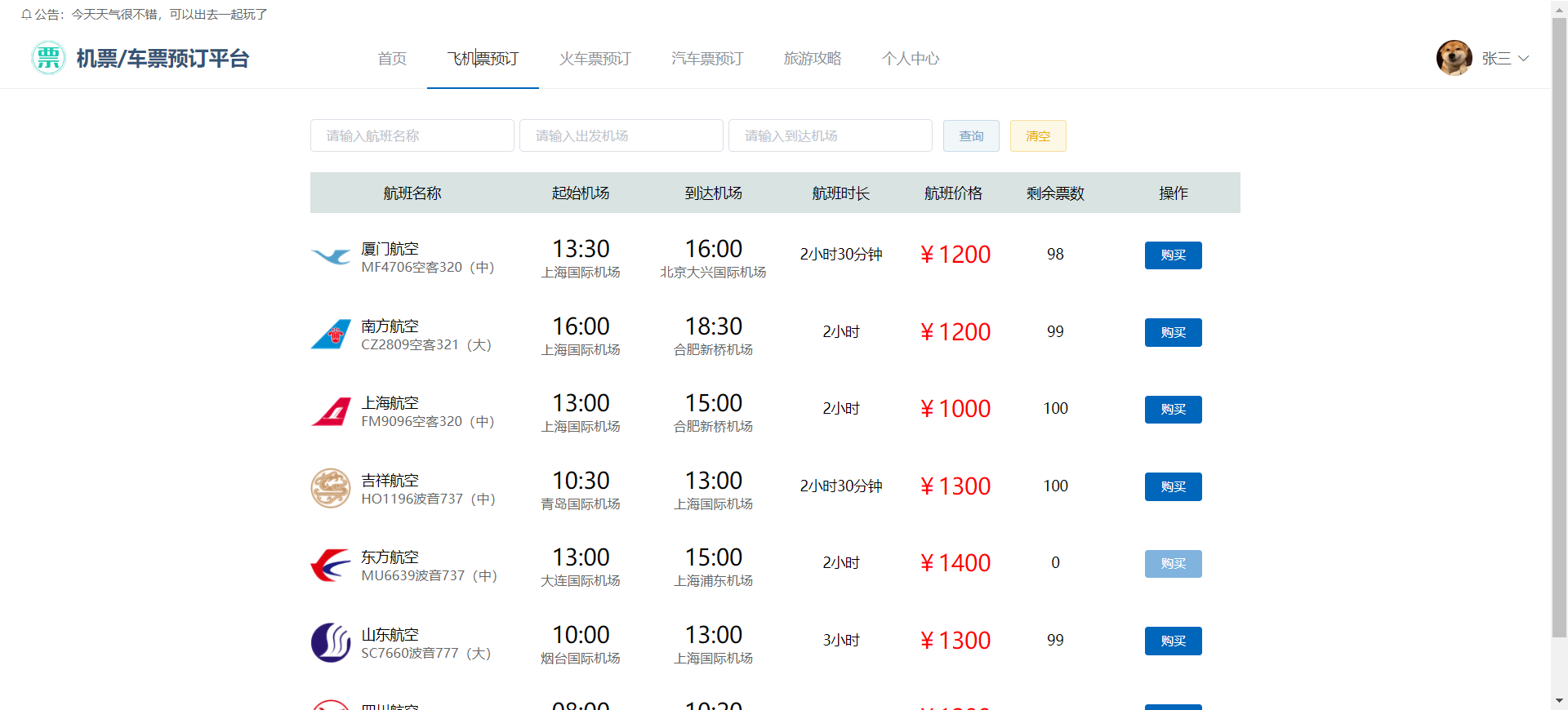This screenshot has width=1568, height=710.
Task: Open the 火车票预订 tab
Action: tap(595, 59)
